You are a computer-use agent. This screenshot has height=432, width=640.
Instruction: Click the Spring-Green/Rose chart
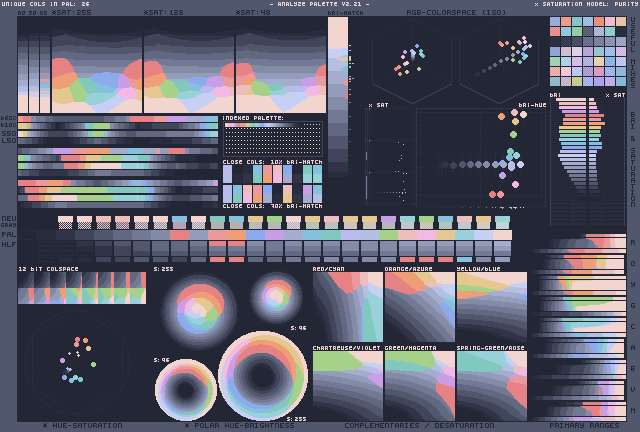pos(491,385)
